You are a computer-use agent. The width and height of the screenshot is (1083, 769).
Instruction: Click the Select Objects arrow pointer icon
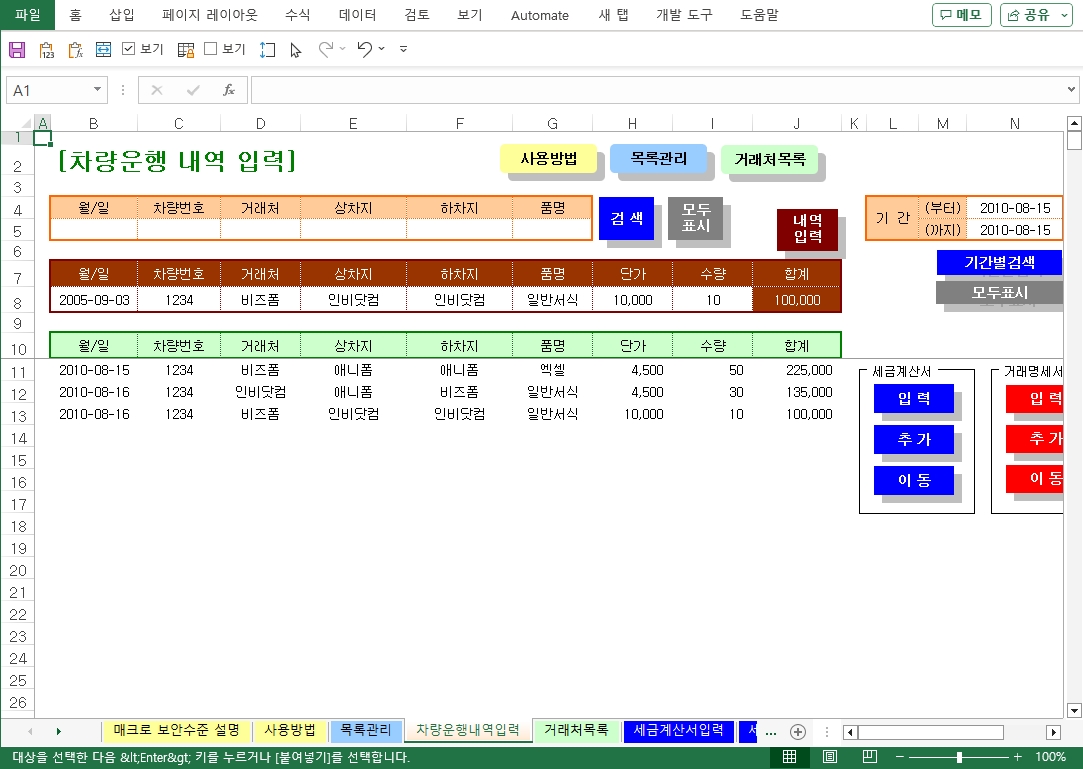point(295,49)
